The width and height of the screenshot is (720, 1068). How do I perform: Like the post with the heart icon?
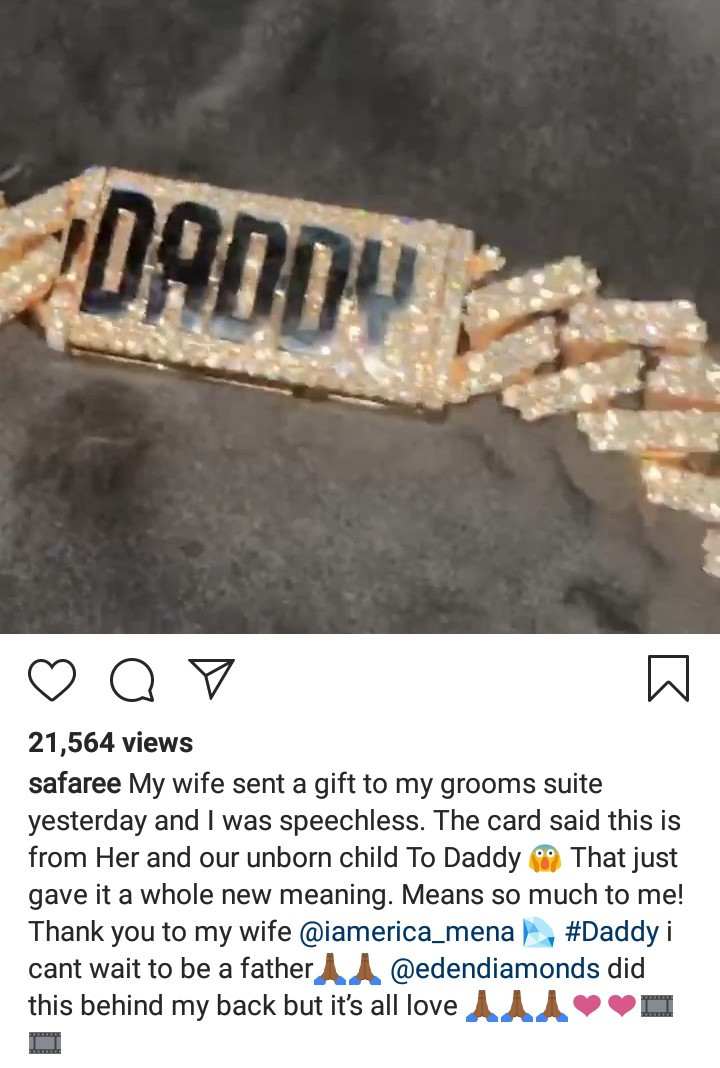click(52, 680)
